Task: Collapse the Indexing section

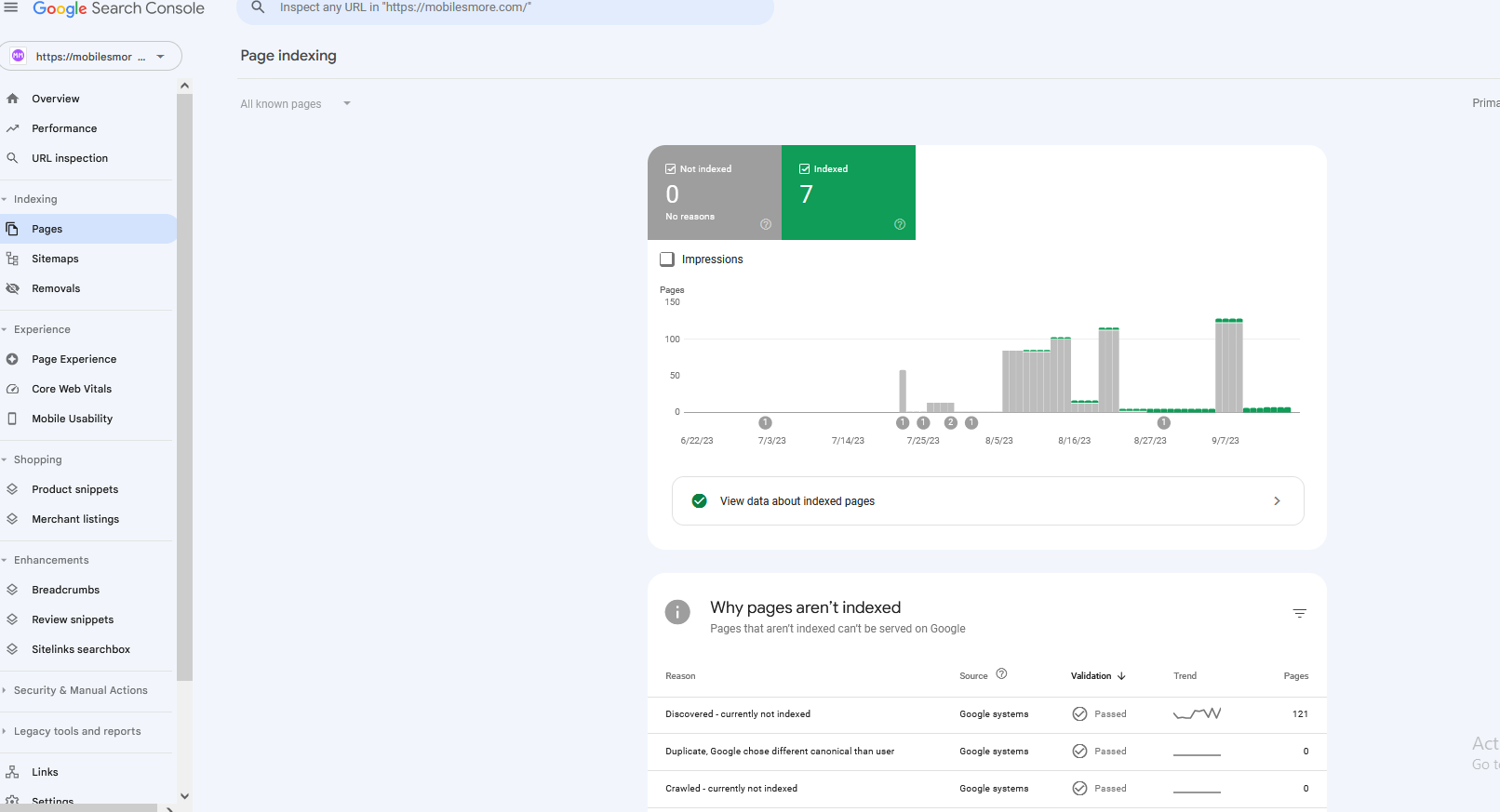Action: tap(5, 199)
